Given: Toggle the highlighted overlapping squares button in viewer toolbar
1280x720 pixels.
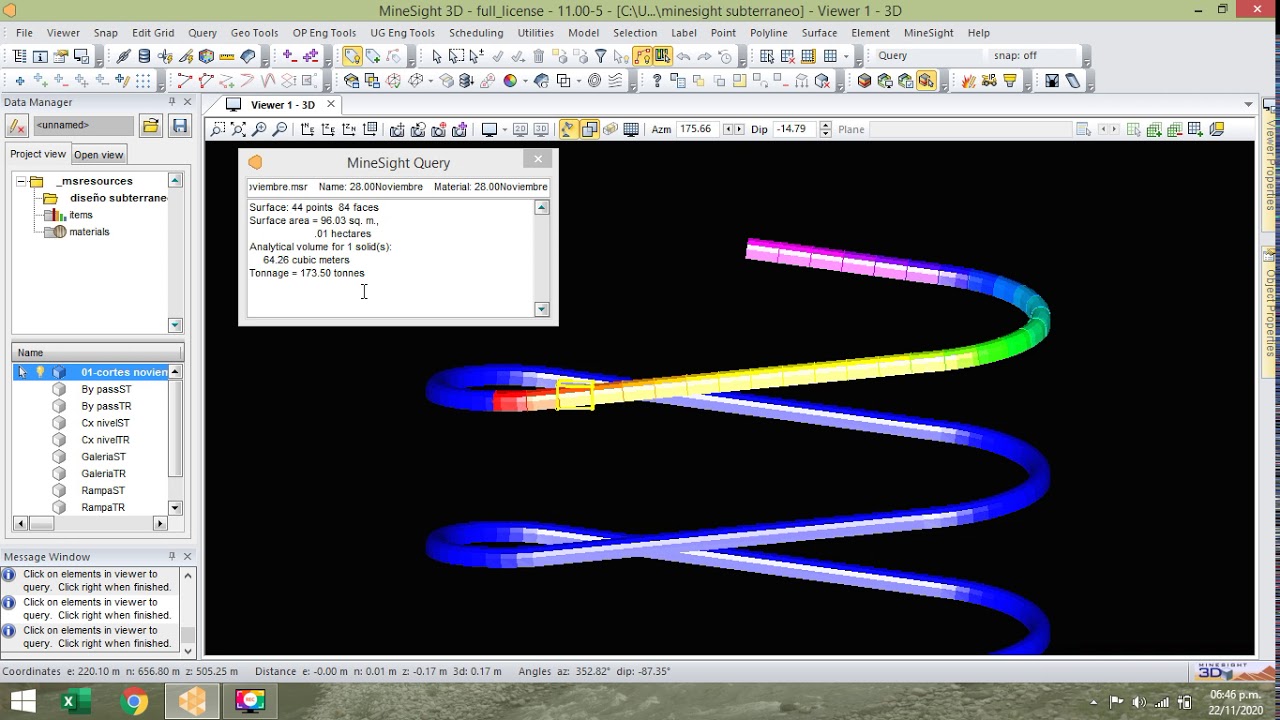Looking at the screenshot, I should [x=589, y=129].
